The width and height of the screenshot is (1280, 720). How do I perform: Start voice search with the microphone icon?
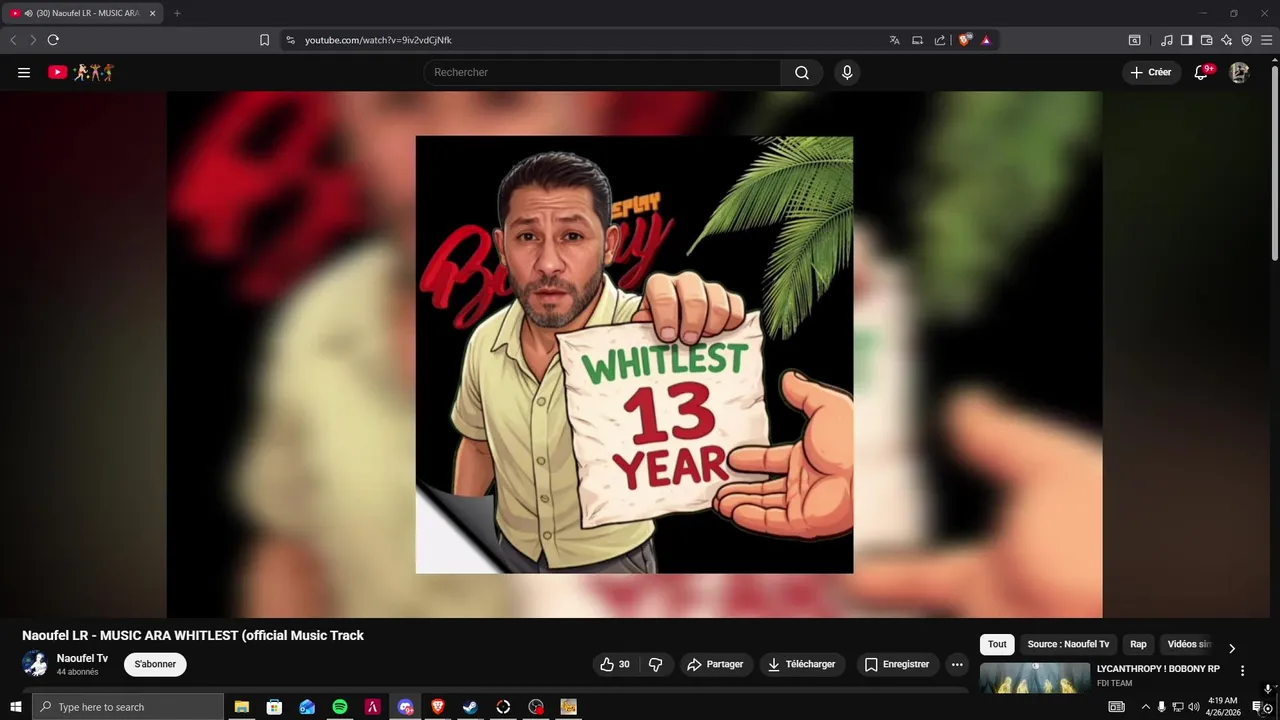(847, 72)
